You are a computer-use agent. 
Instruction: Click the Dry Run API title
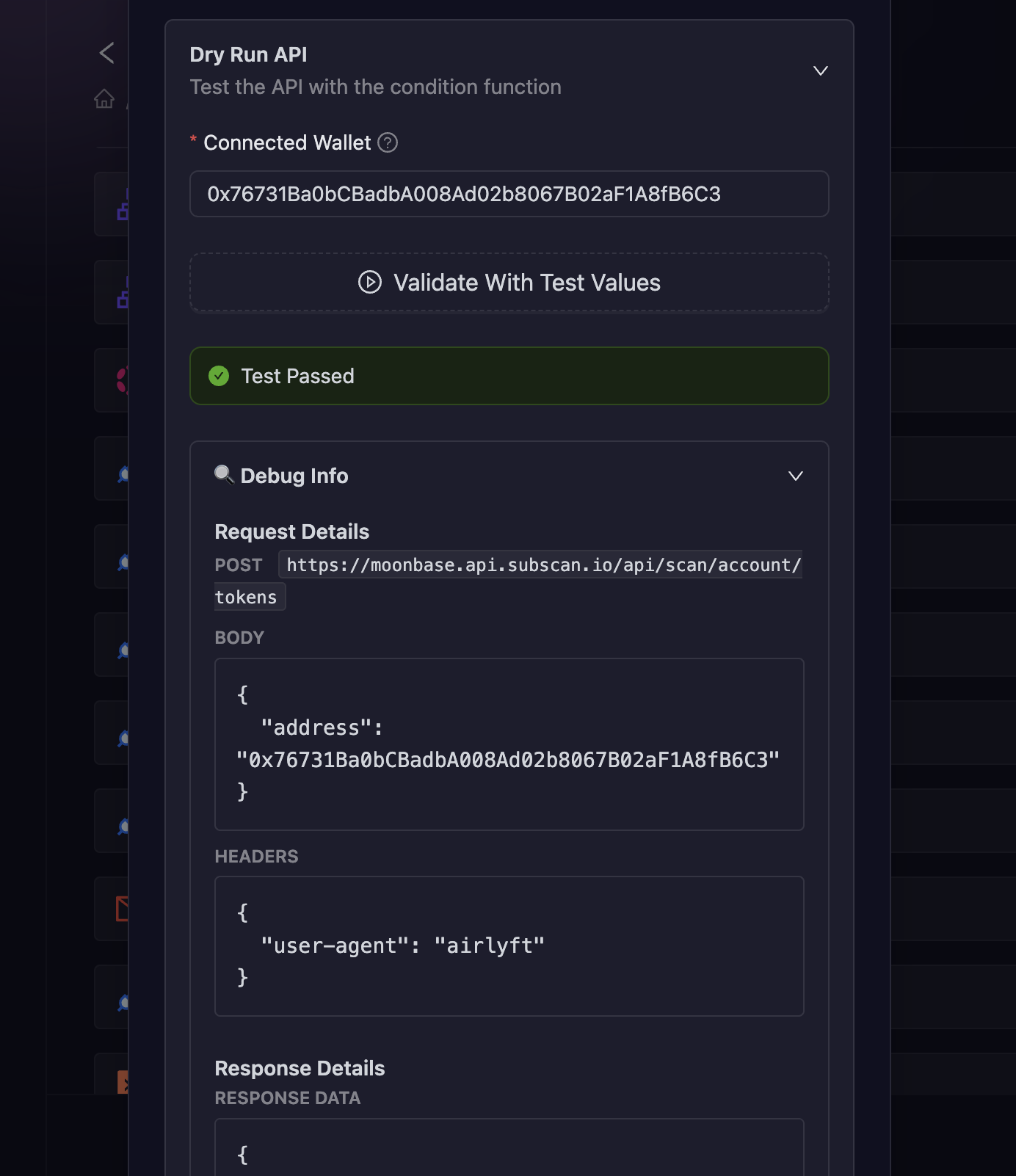click(x=248, y=54)
